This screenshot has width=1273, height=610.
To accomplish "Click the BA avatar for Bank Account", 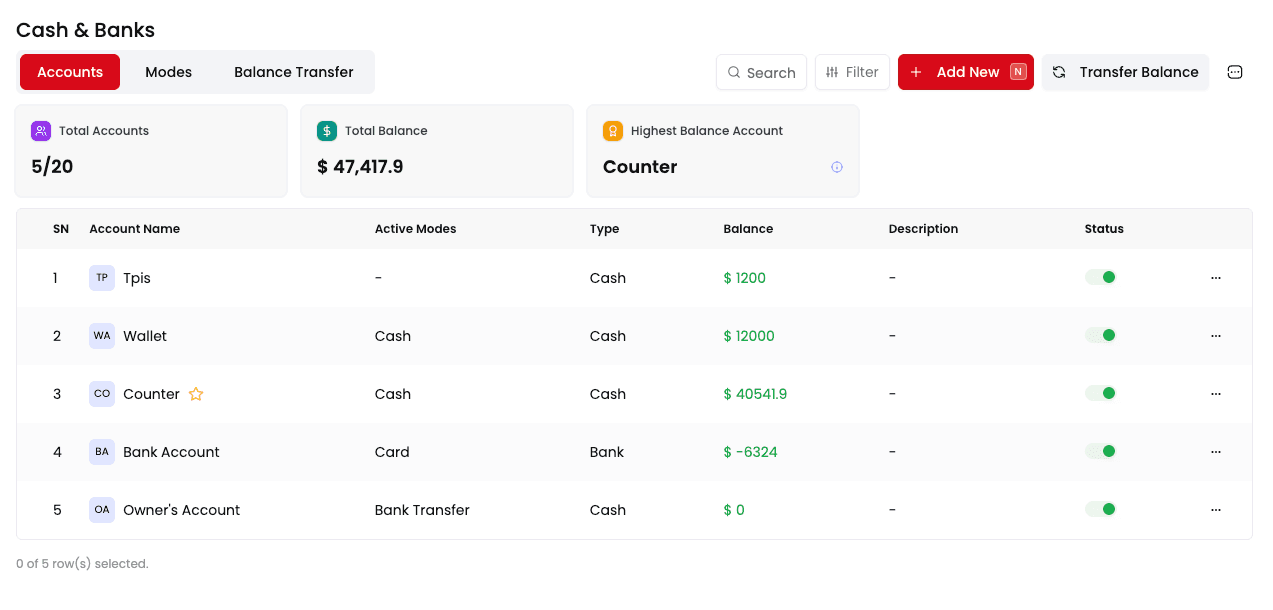I will 102,452.
